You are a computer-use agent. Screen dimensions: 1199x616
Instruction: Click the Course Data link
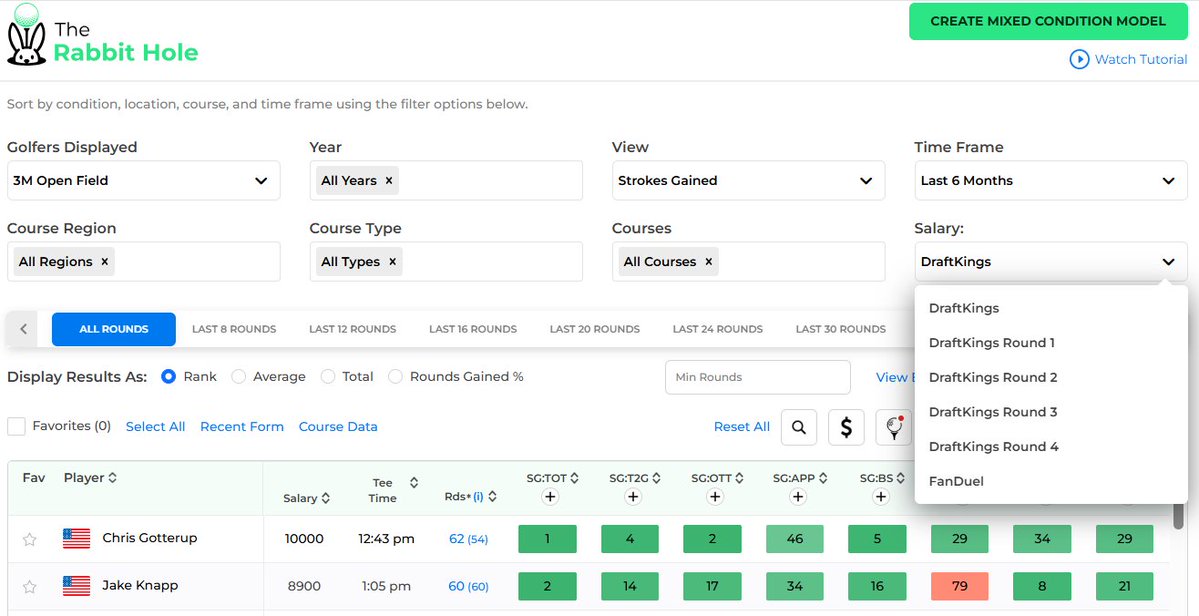tap(338, 427)
